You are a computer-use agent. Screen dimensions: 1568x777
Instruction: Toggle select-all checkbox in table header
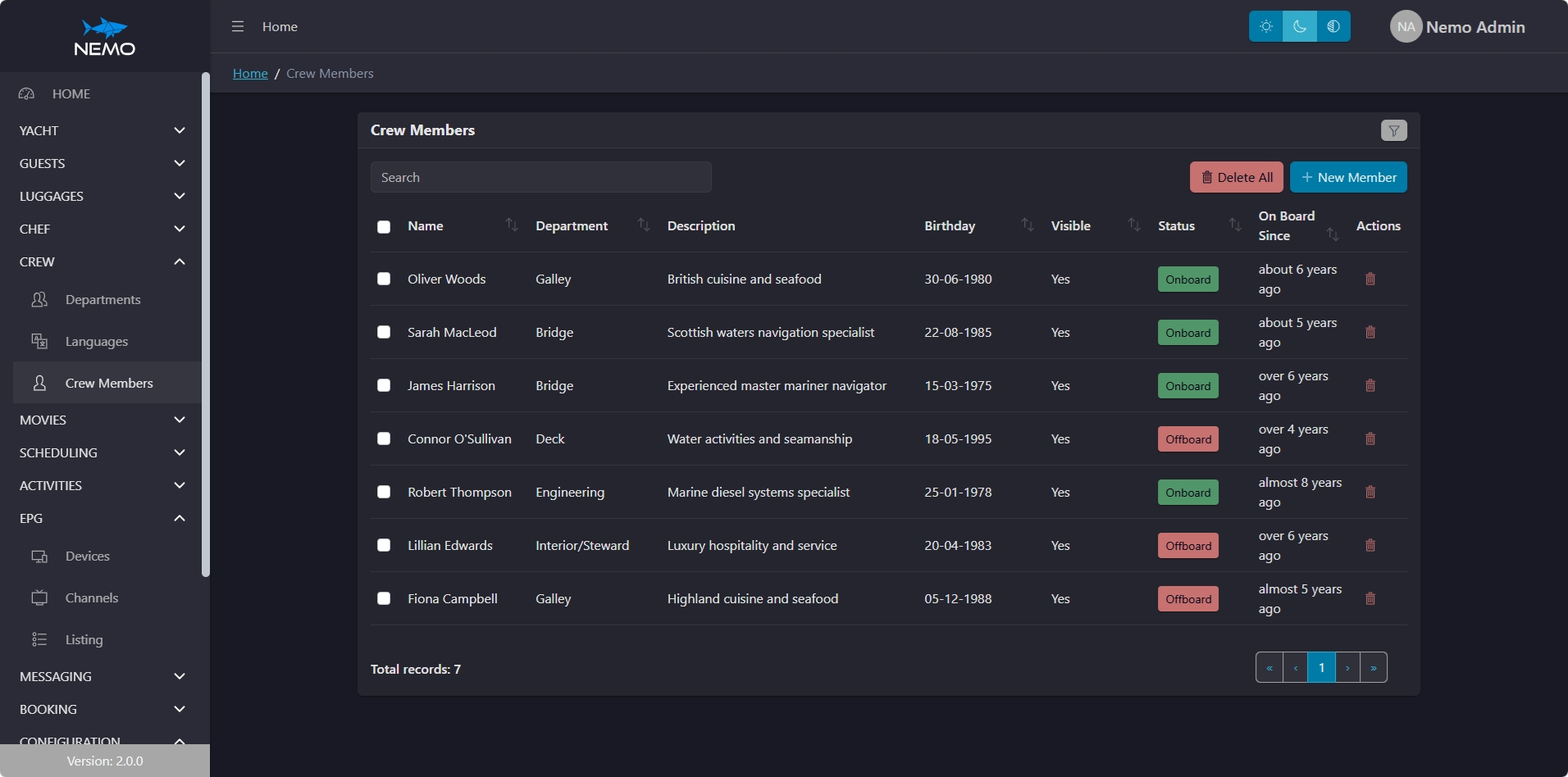[x=384, y=226]
